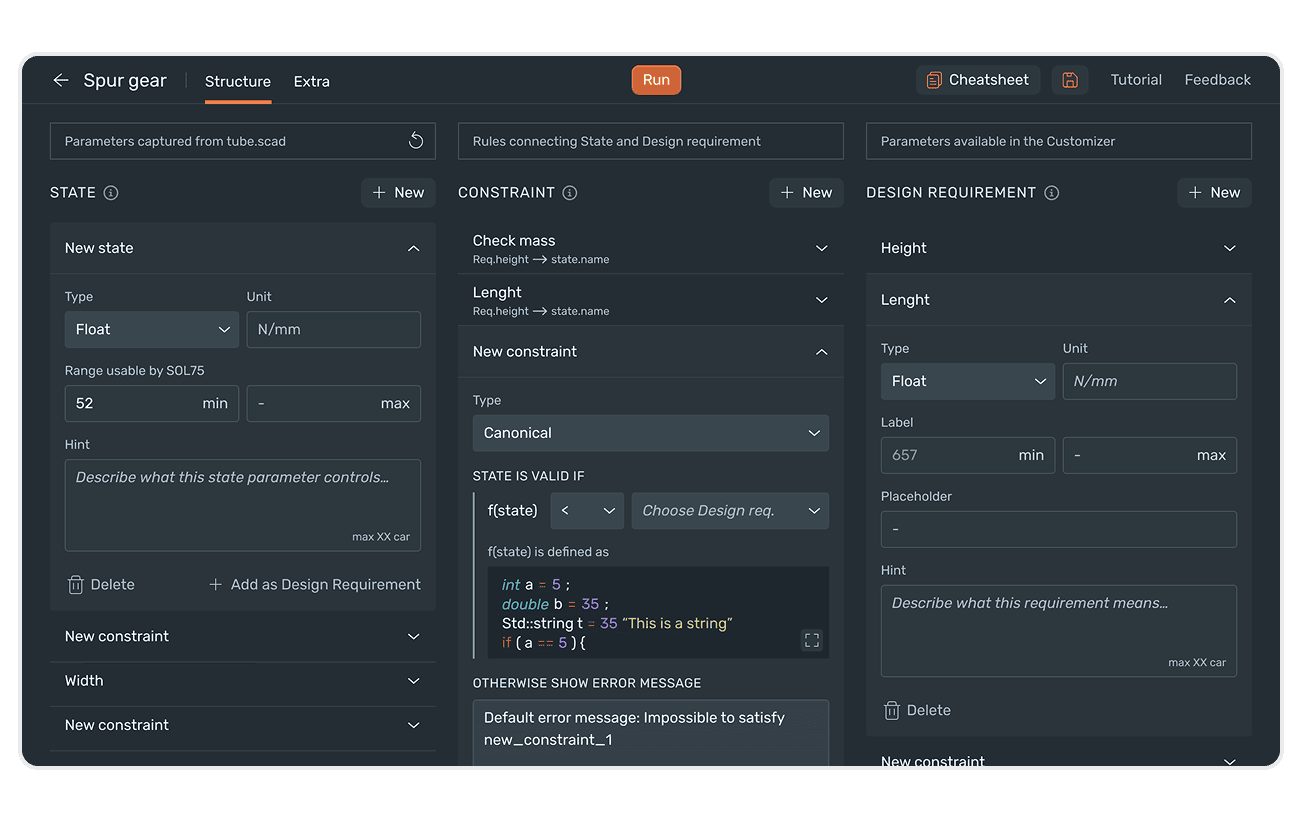
Task: Click the min range field containing 52
Action: (152, 404)
